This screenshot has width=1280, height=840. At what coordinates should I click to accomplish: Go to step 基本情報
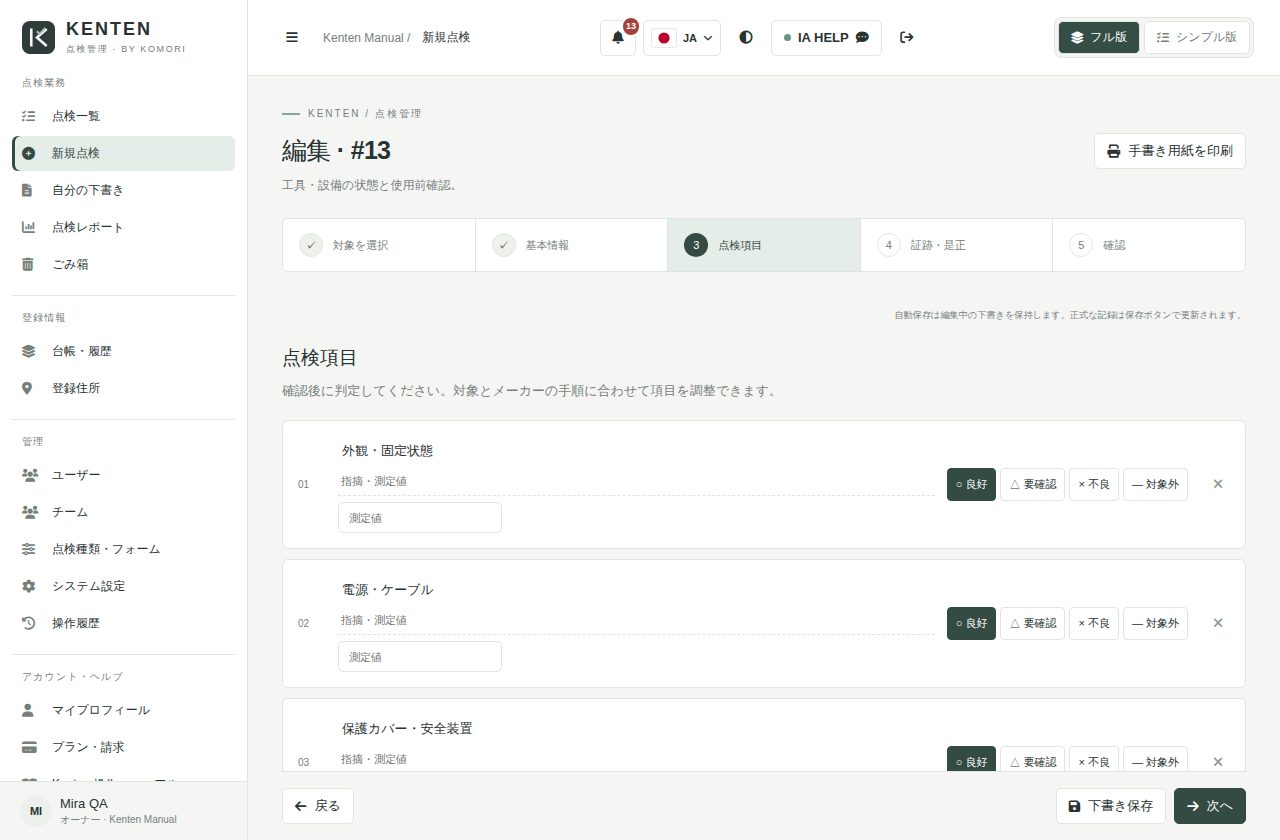click(x=572, y=245)
